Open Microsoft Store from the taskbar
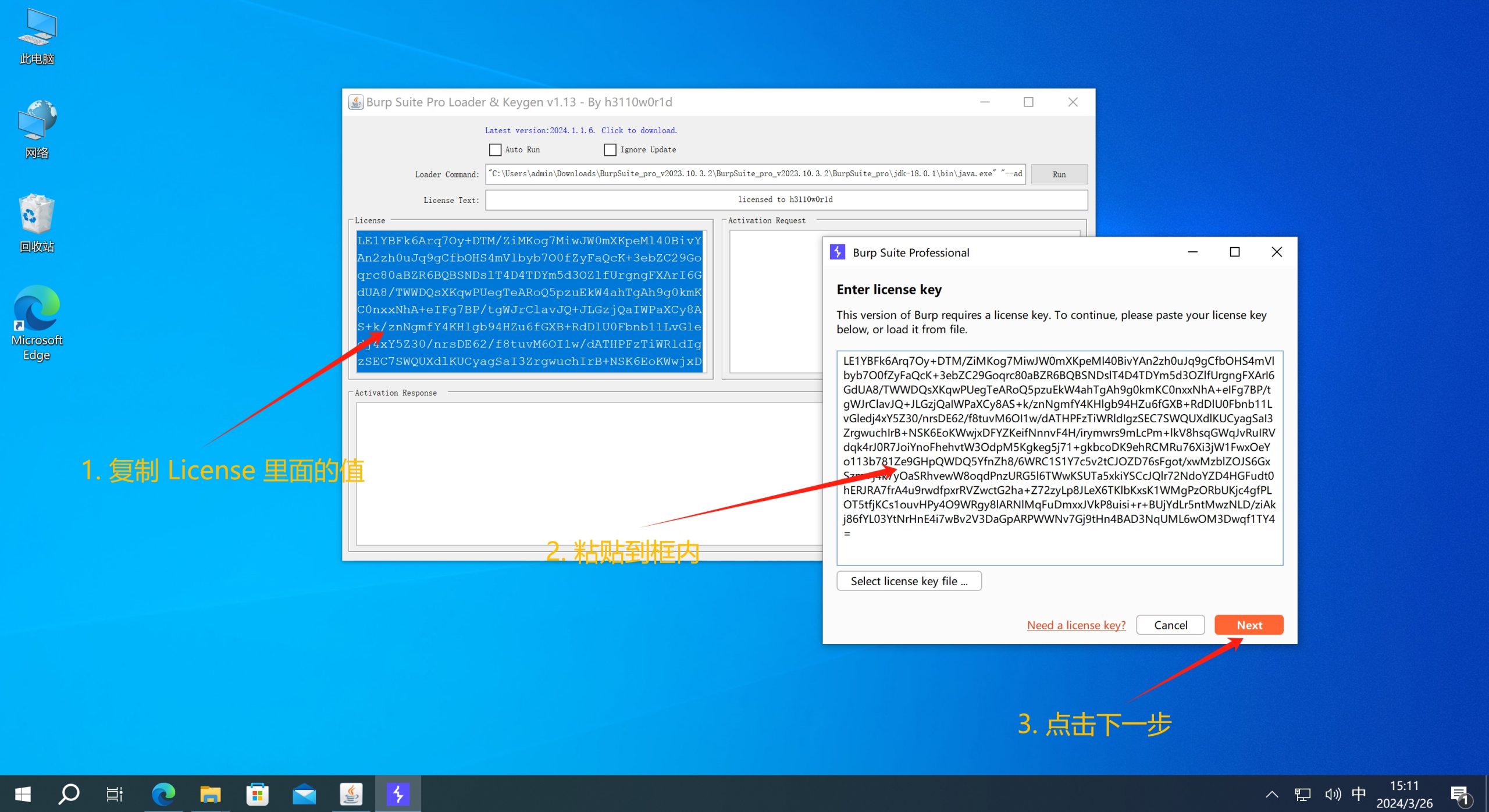Screen dimensions: 1489x812 (x=257, y=794)
